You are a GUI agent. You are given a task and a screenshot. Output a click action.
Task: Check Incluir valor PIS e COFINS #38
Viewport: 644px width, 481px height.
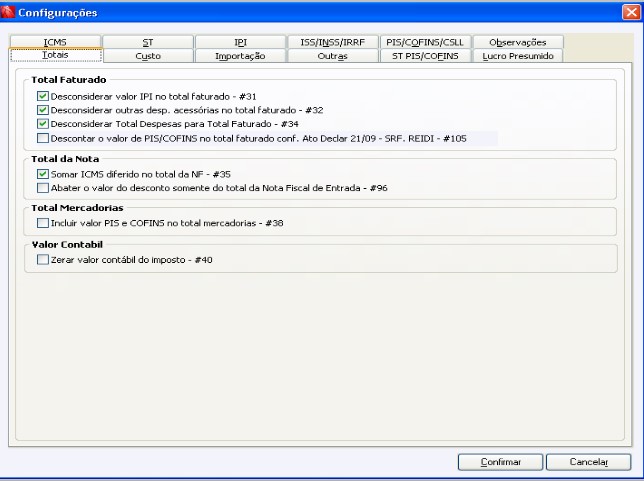pyautogui.click(x=43, y=223)
